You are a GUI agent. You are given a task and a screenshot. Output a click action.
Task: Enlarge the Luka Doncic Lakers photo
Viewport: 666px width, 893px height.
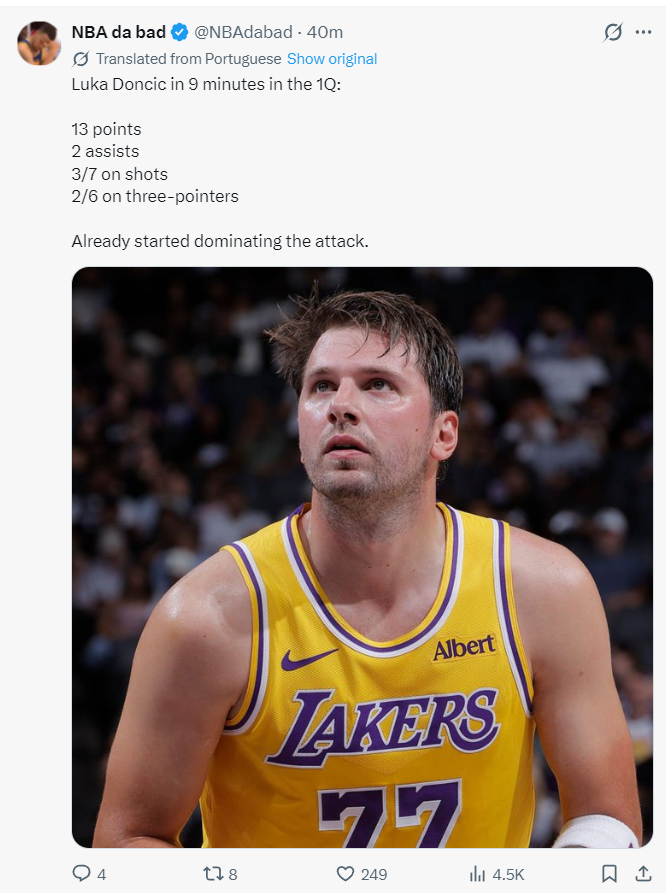coord(362,557)
